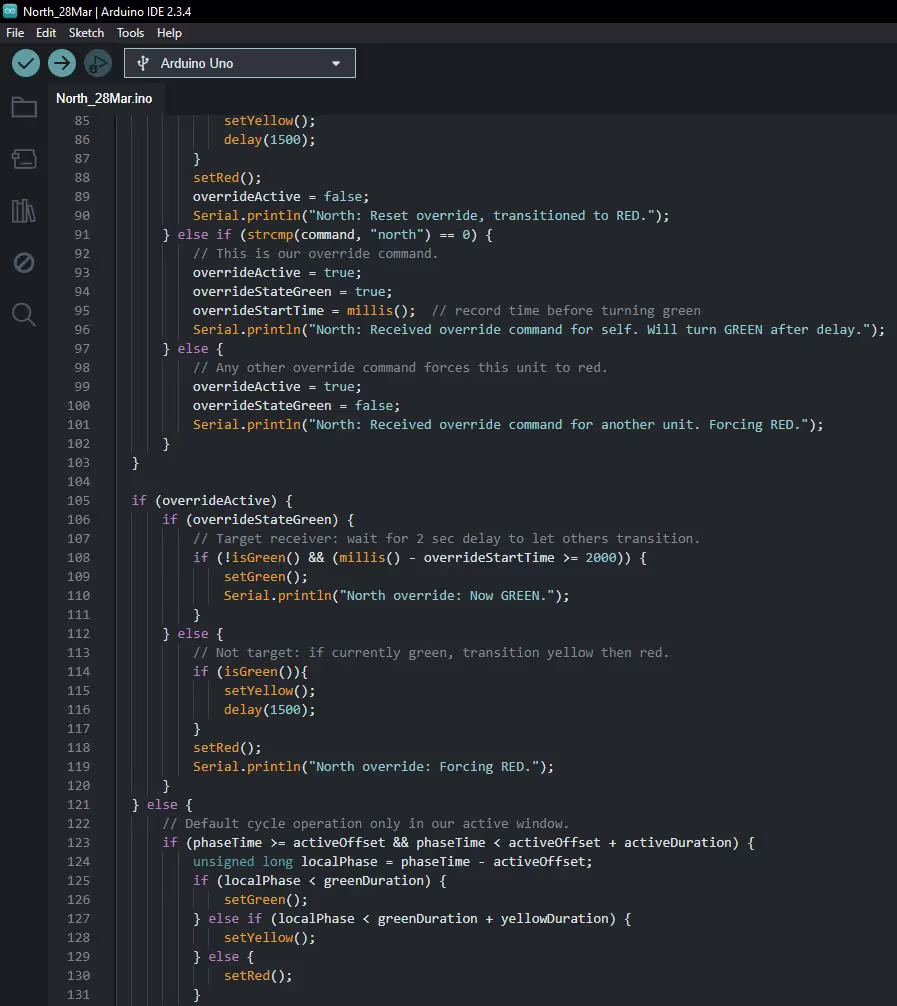Click the Arduino IDE logo in title bar
The image size is (897, 1006).
coord(11,11)
